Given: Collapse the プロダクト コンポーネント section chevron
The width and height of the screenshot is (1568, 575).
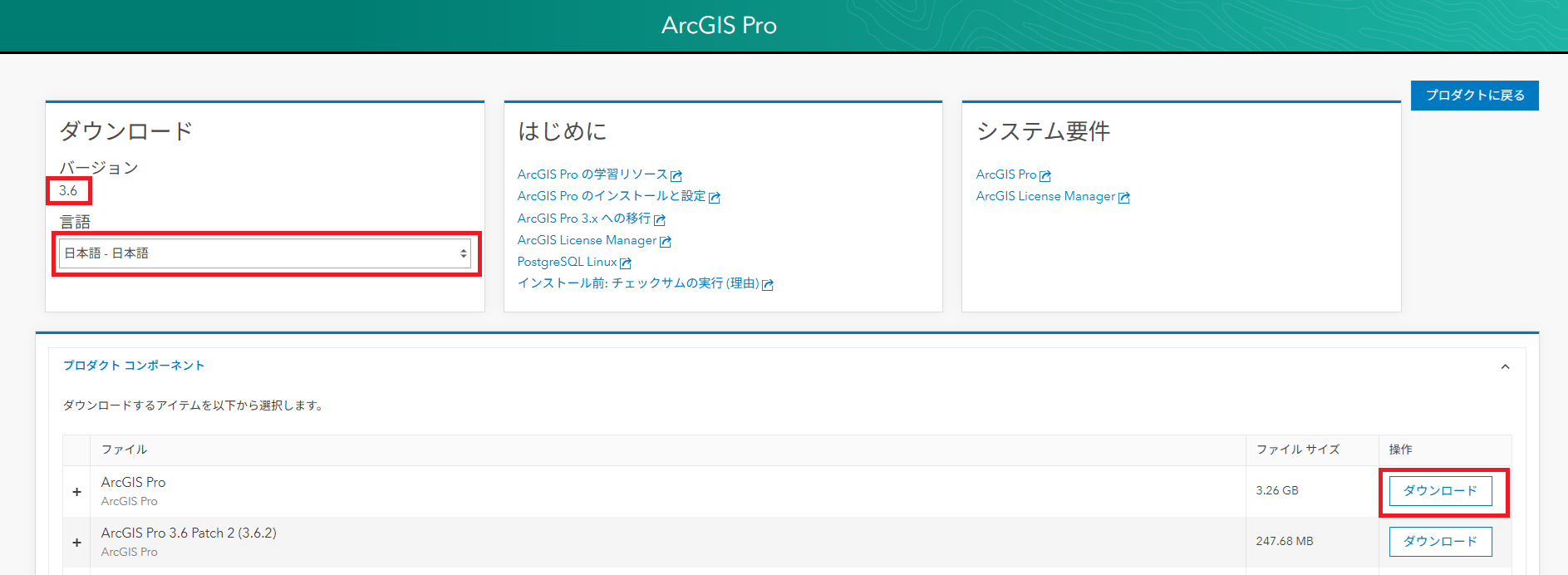Looking at the screenshot, I should coord(1505,366).
